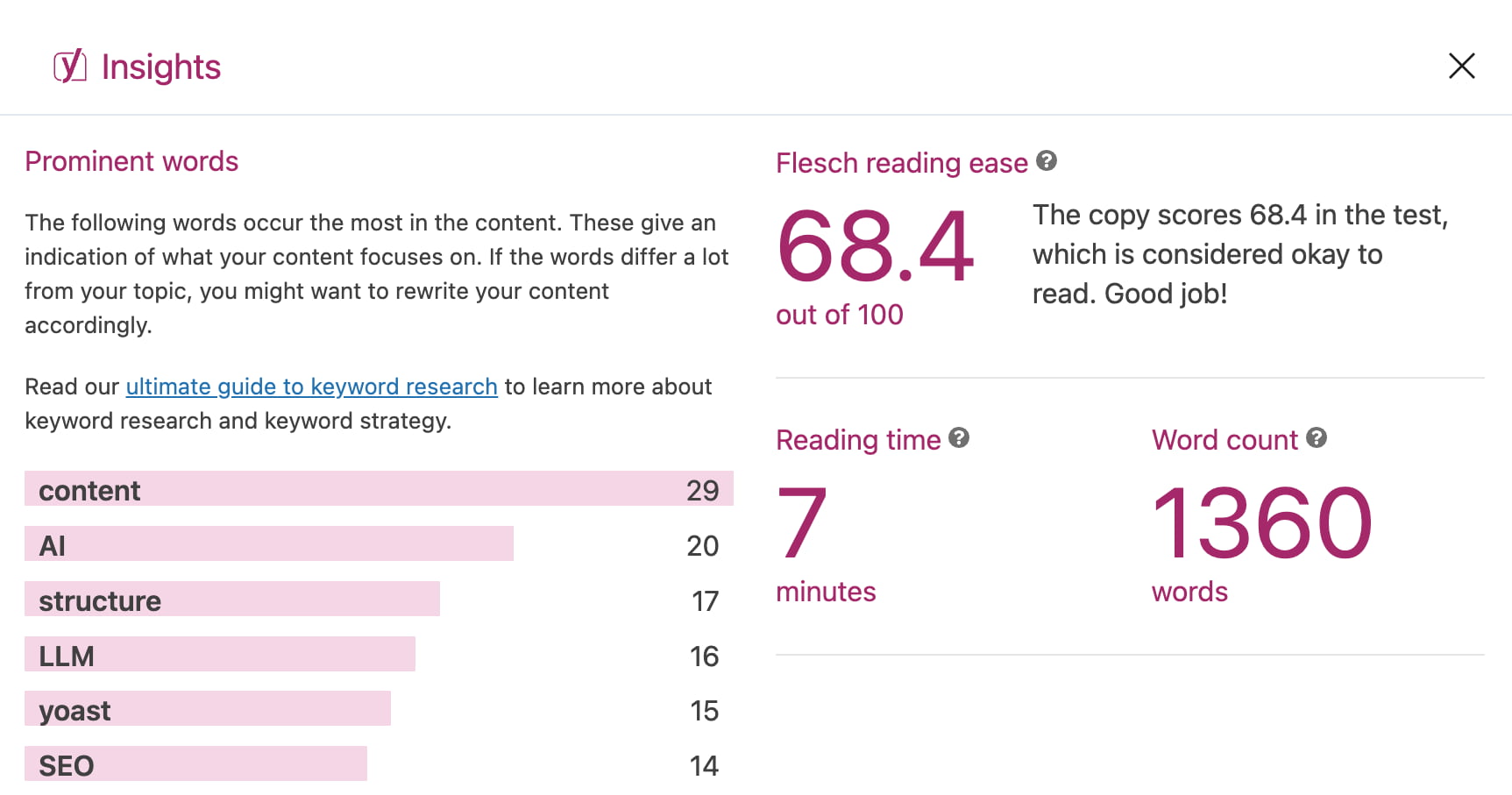Click the 'AI' prominent word bar
1512x795 pixels.
(x=268, y=544)
